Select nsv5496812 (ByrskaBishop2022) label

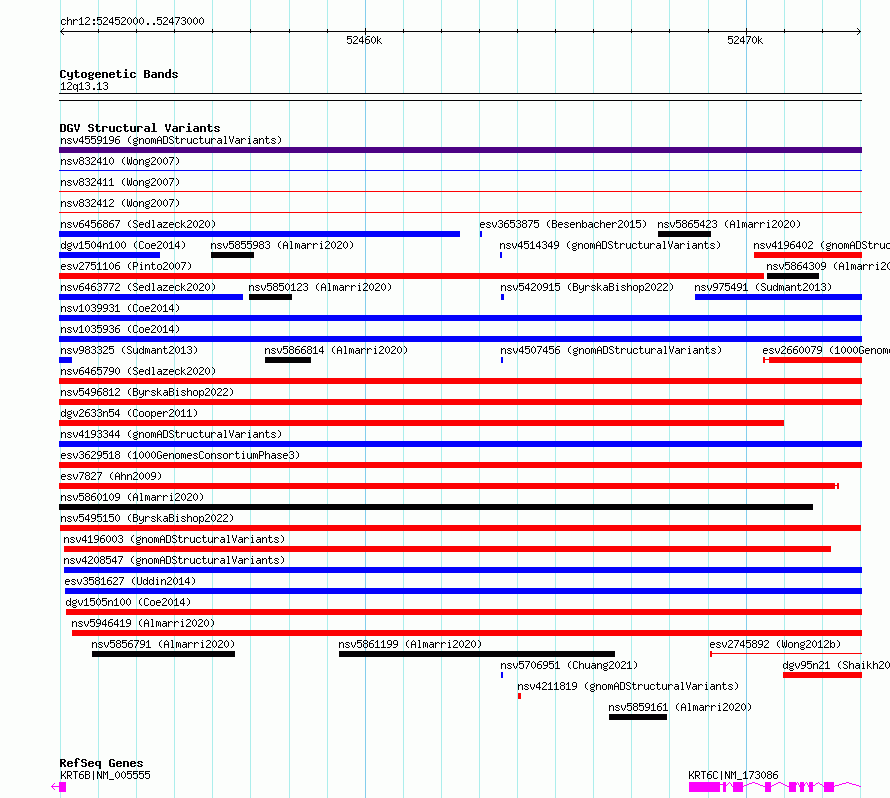click(147, 392)
